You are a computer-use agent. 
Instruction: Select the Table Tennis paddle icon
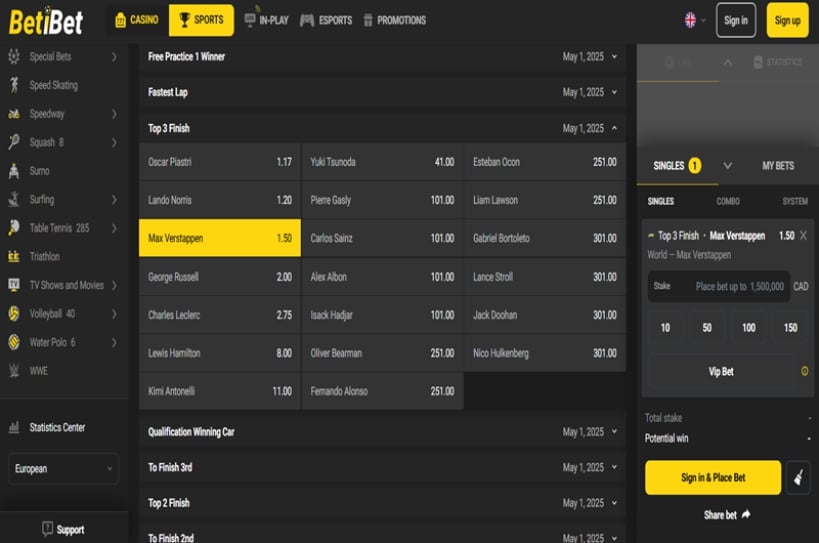14,228
